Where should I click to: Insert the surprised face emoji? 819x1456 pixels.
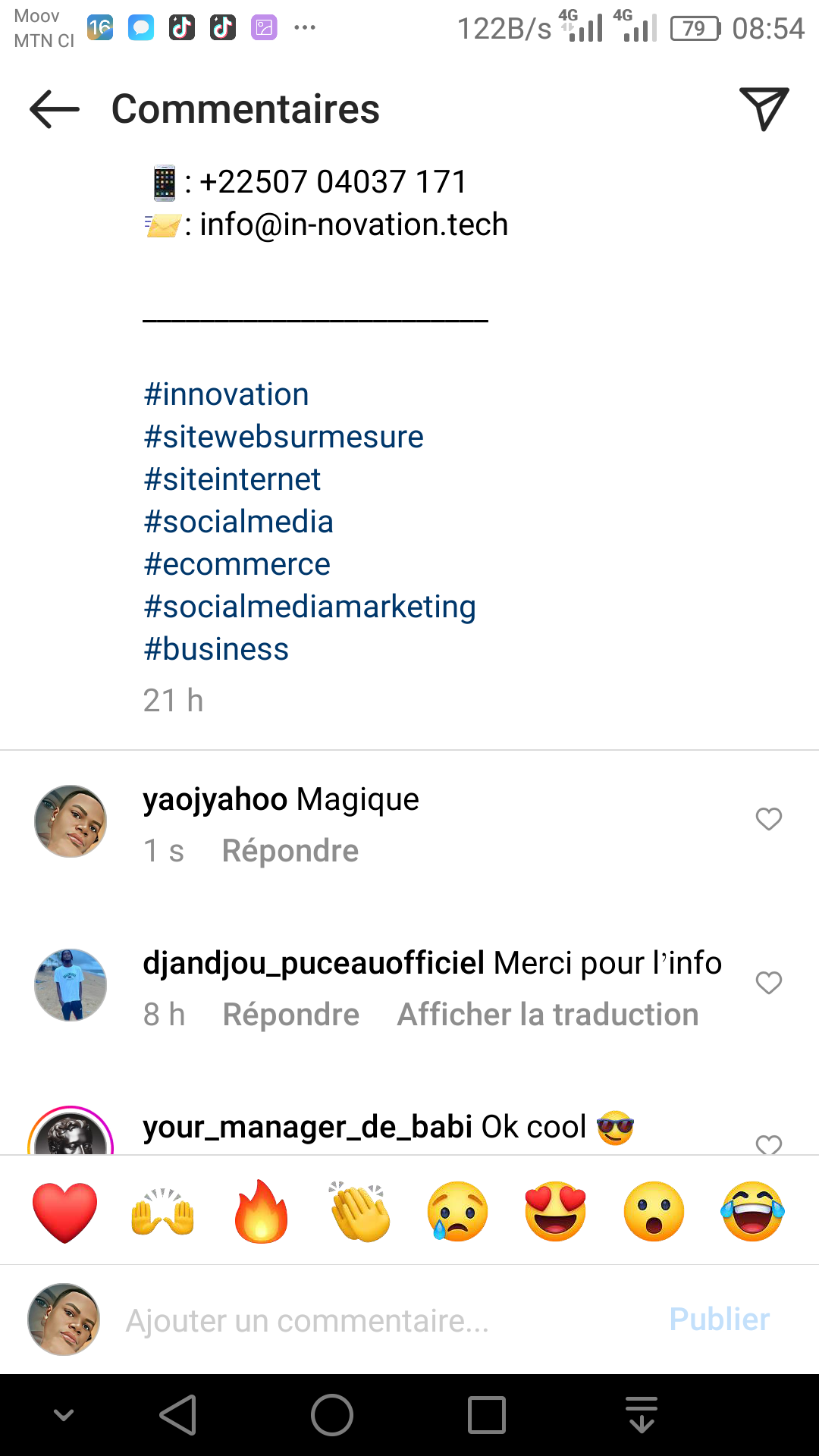[654, 1211]
